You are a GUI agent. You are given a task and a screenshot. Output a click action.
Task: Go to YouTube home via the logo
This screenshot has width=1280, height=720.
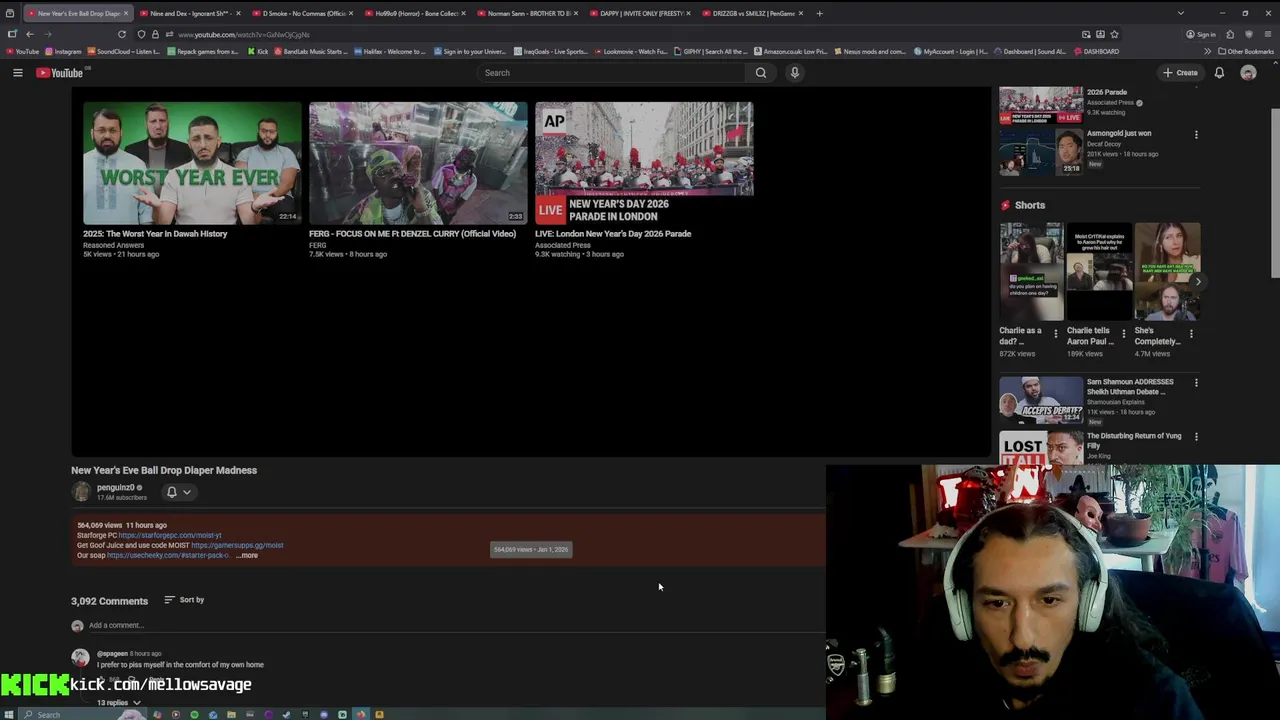[x=61, y=73]
